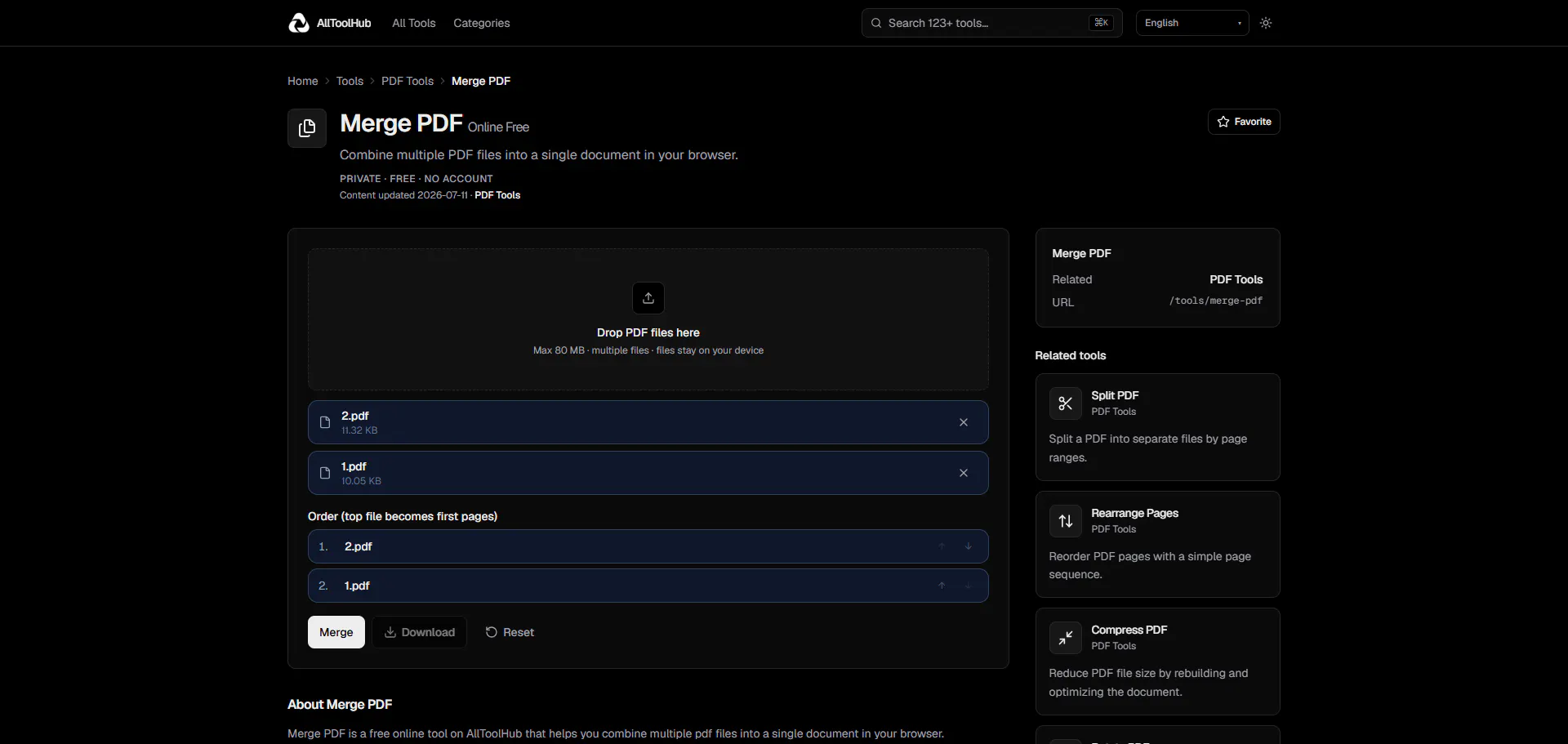Open the Rearrange Pages related tool card
The width and height of the screenshot is (1568, 744).
pyautogui.click(x=1158, y=545)
